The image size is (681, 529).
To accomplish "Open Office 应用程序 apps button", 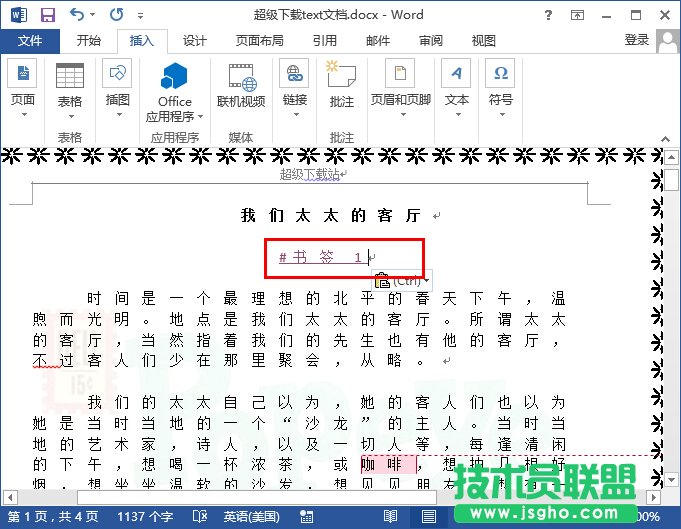I will 174,90.
